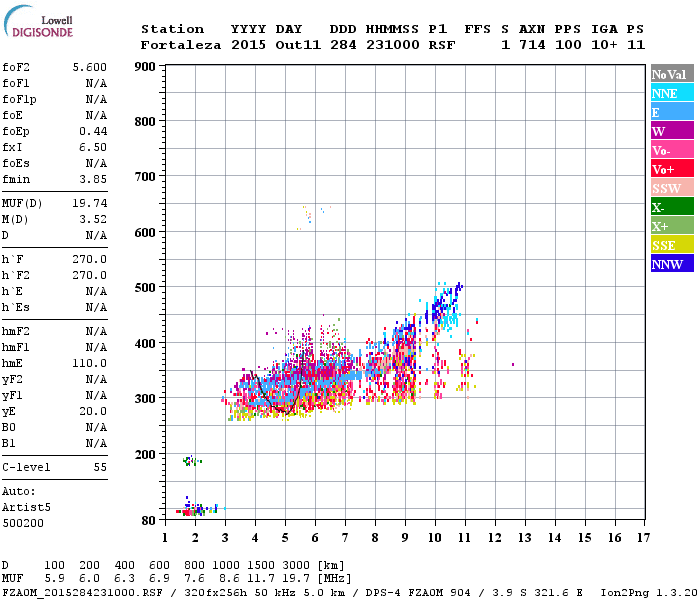
Task: Select the X+ light green legend swatch
Action: tap(672, 226)
